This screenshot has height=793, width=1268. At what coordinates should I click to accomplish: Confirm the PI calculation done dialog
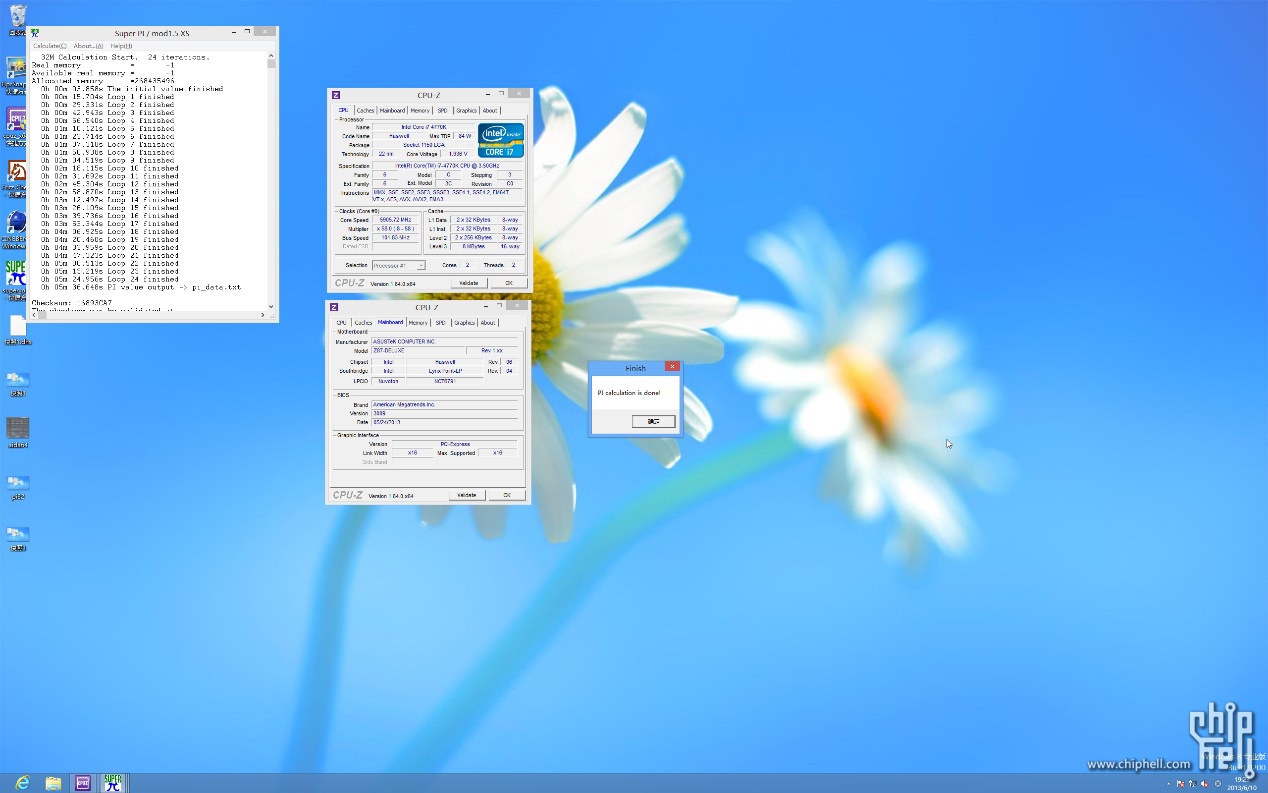pos(654,421)
